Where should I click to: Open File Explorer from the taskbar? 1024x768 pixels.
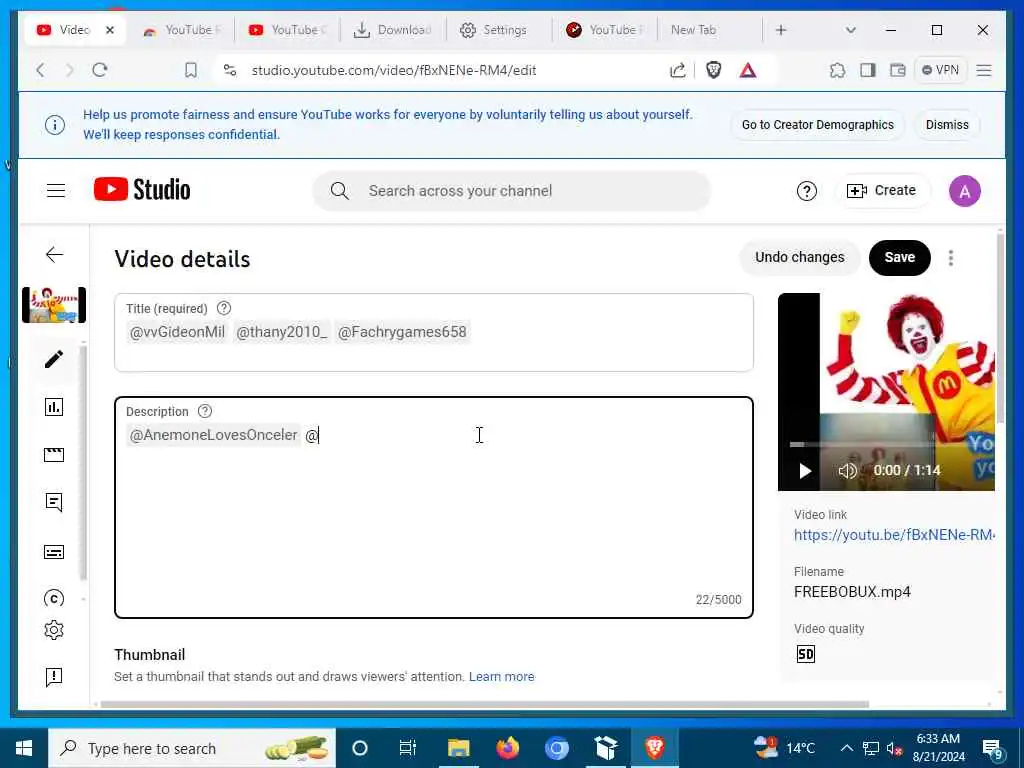(458, 748)
